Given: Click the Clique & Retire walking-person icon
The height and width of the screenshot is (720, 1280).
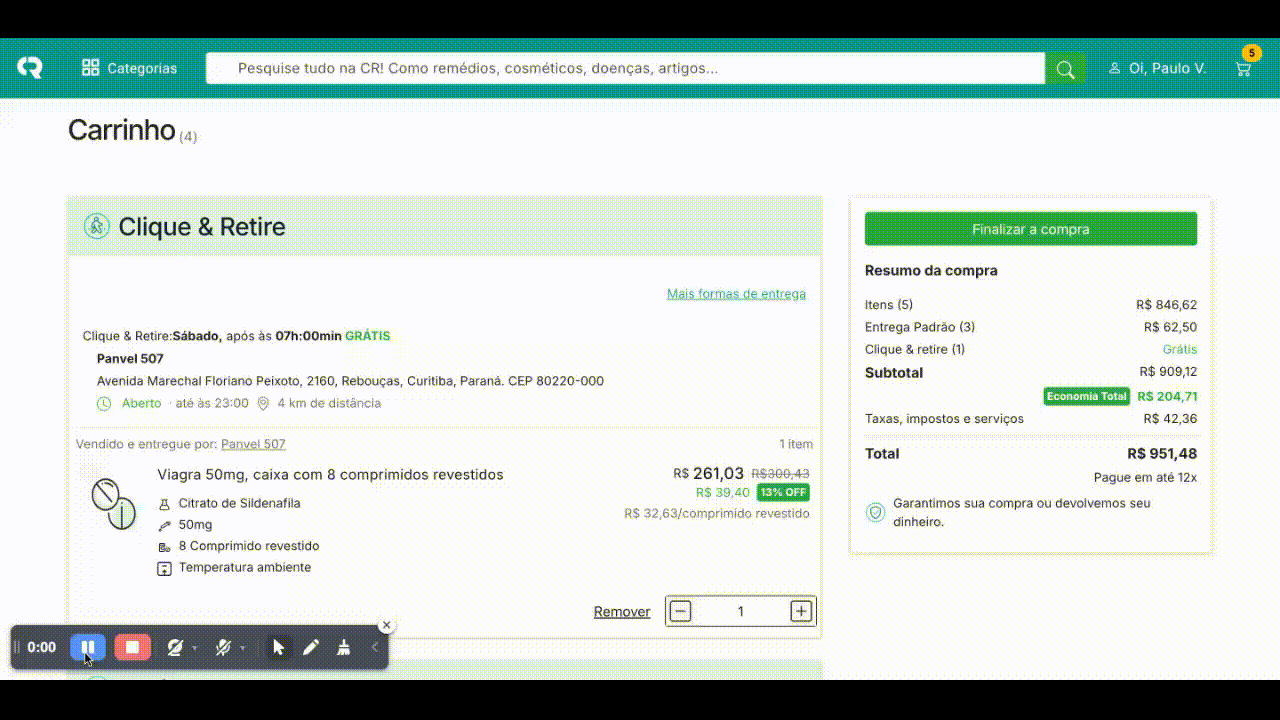Looking at the screenshot, I should 96,227.
